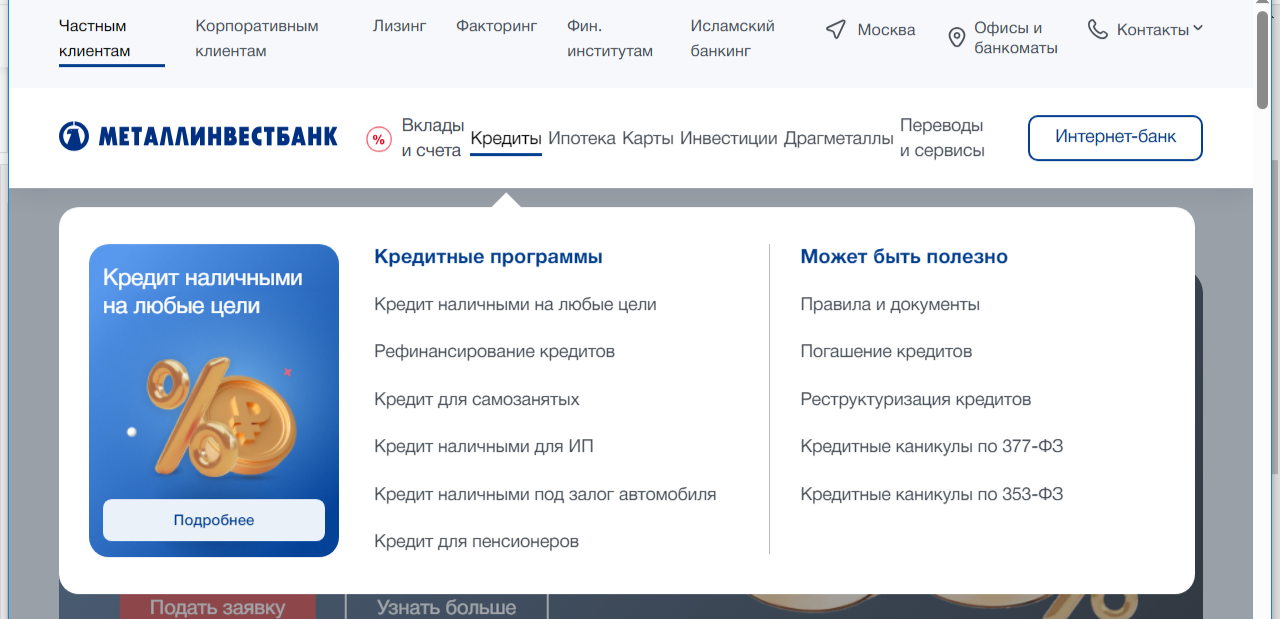The image size is (1280, 619).
Task: Open Кредит для самозанятых link
Action: [476, 399]
